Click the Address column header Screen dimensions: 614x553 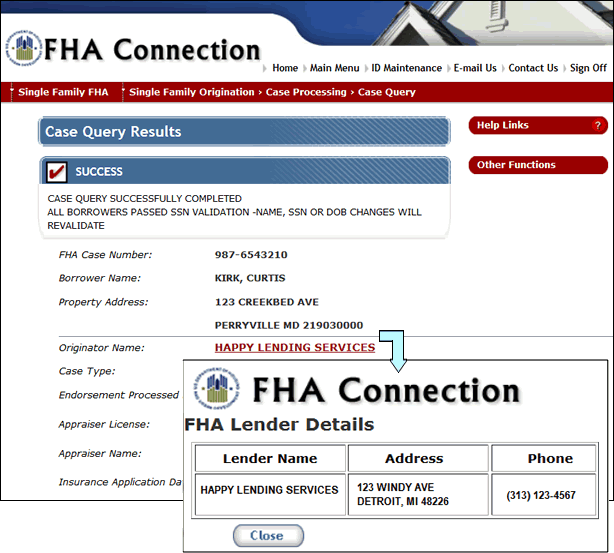418,458
